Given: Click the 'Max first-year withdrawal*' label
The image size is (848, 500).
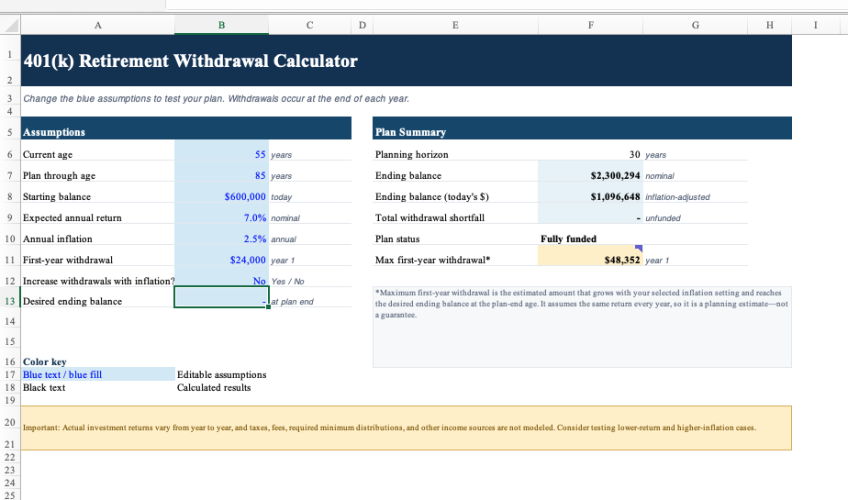Looking at the screenshot, I should click(x=433, y=260).
